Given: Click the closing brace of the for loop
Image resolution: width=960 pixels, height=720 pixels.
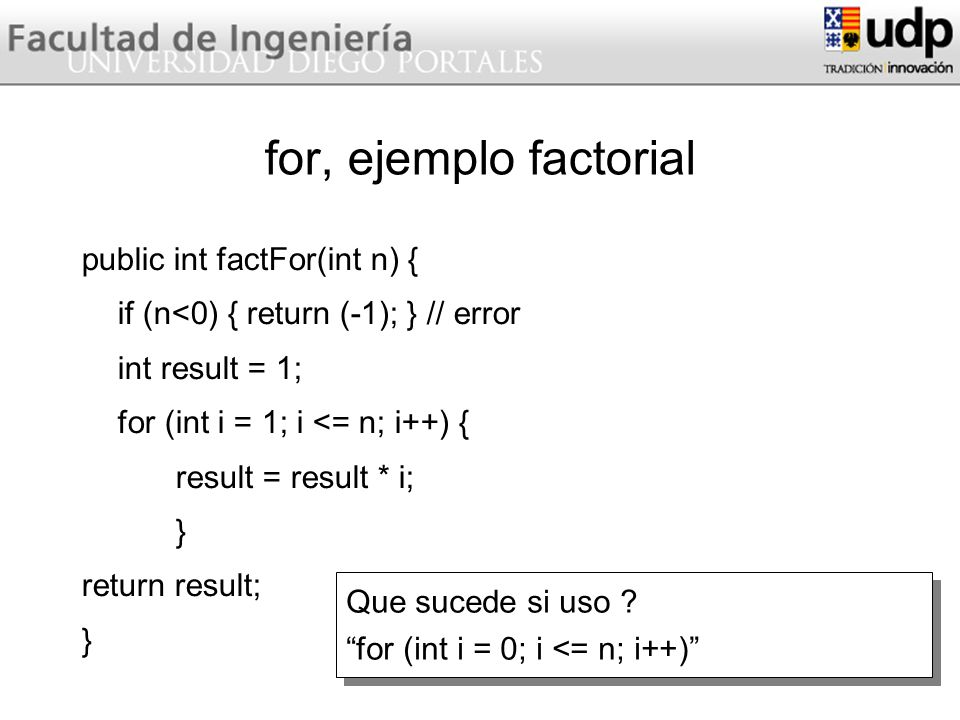Looking at the screenshot, I should [181, 533].
